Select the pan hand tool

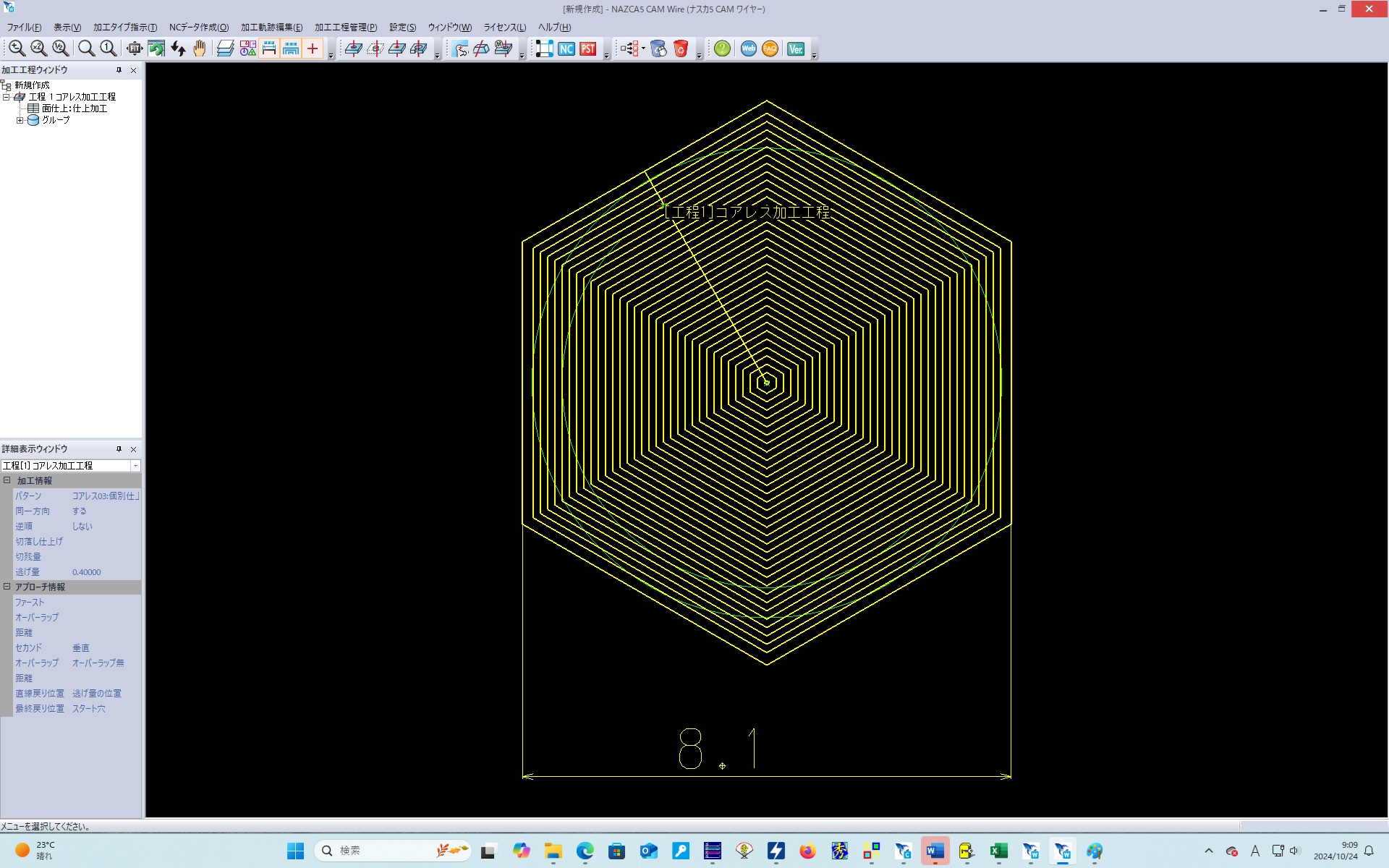pos(200,48)
